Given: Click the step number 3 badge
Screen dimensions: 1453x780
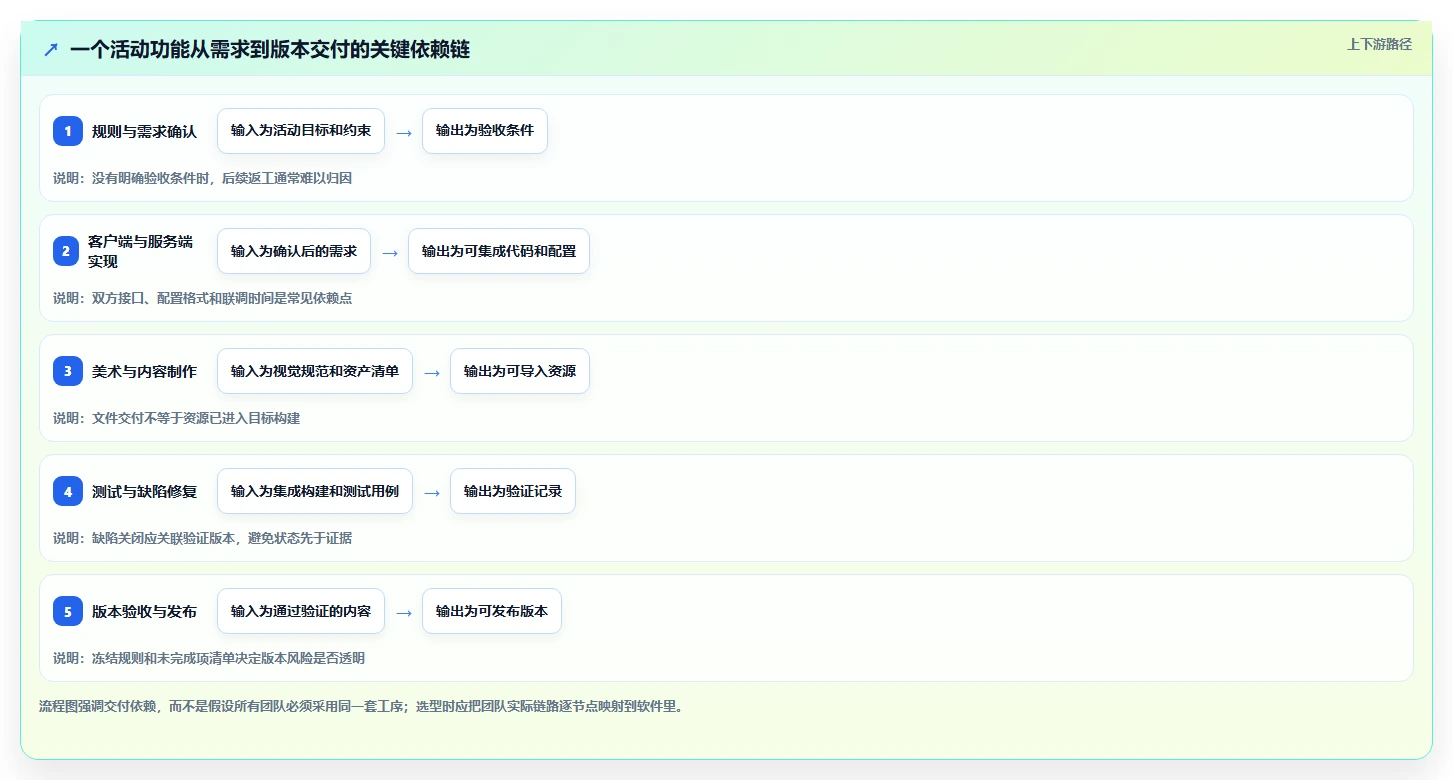Looking at the screenshot, I should (x=68, y=371).
